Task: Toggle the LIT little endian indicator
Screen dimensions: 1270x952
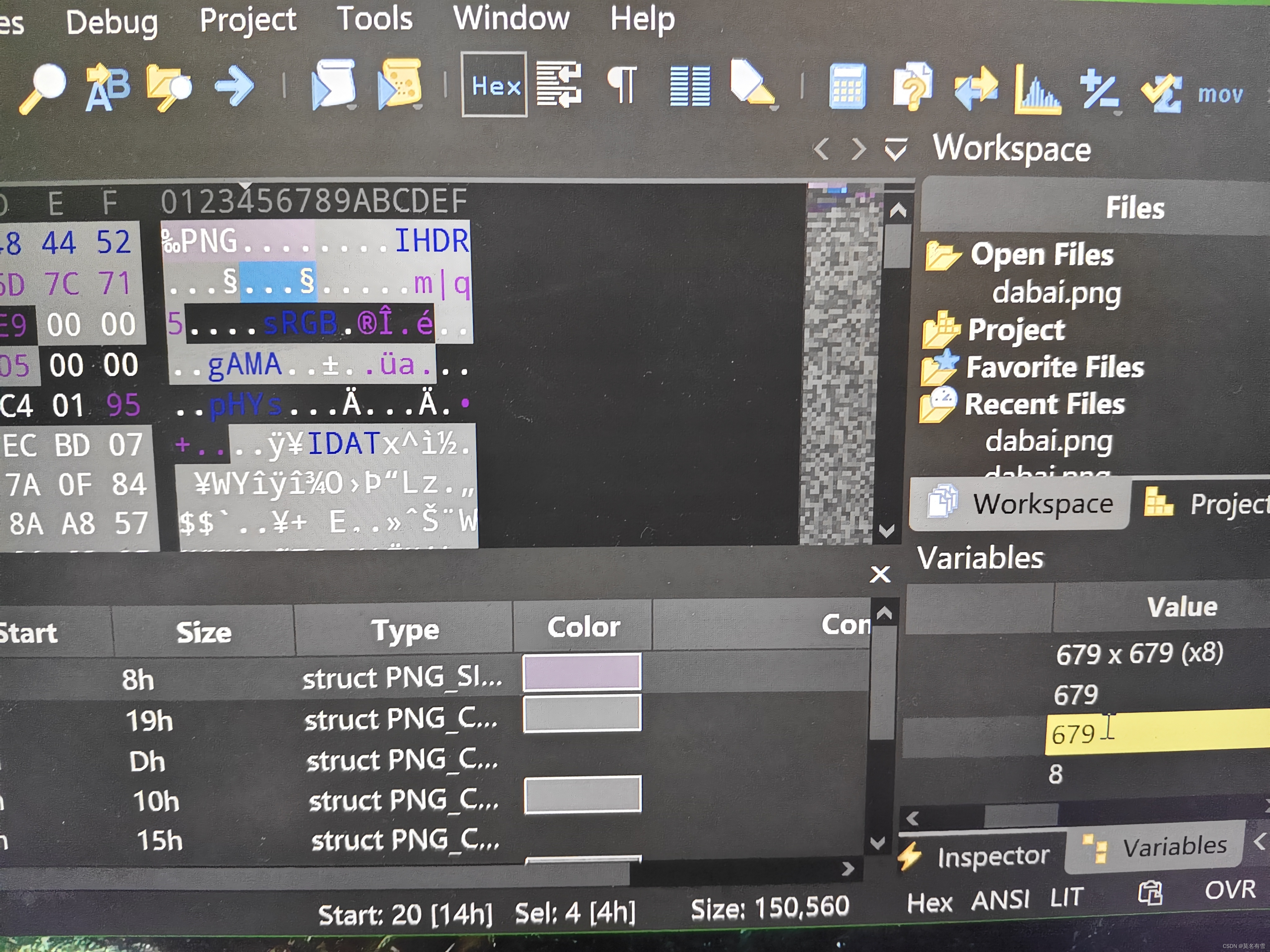Action: 1066,897
